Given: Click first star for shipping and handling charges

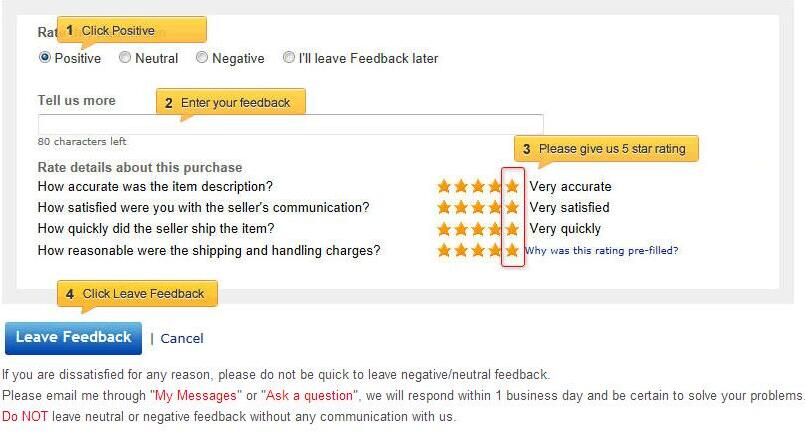Looking at the screenshot, I should [x=445, y=250].
